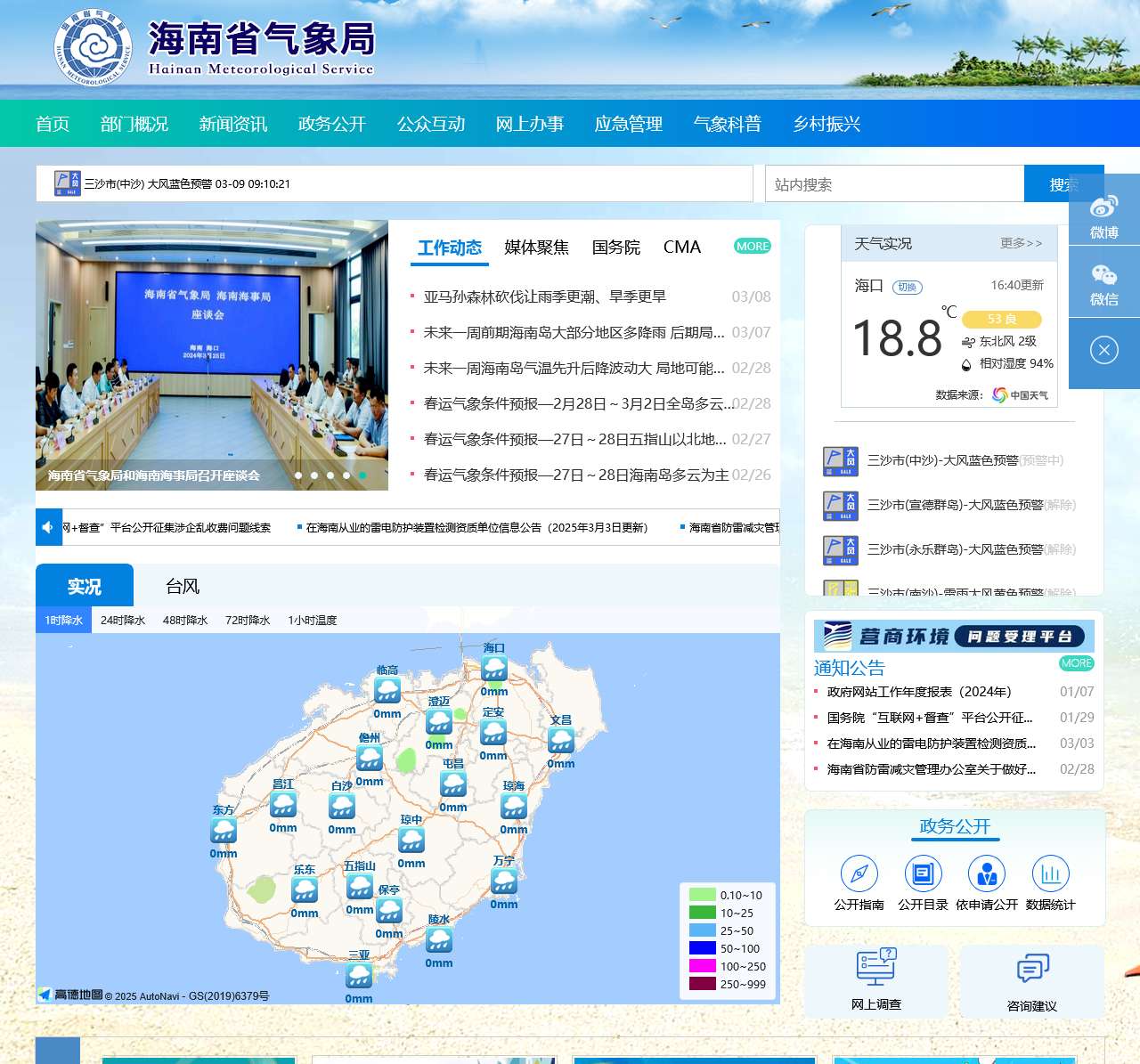This screenshot has height=1064, width=1140.
Task: Click Dongfang weather icon on map
Action: coord(224,830)
